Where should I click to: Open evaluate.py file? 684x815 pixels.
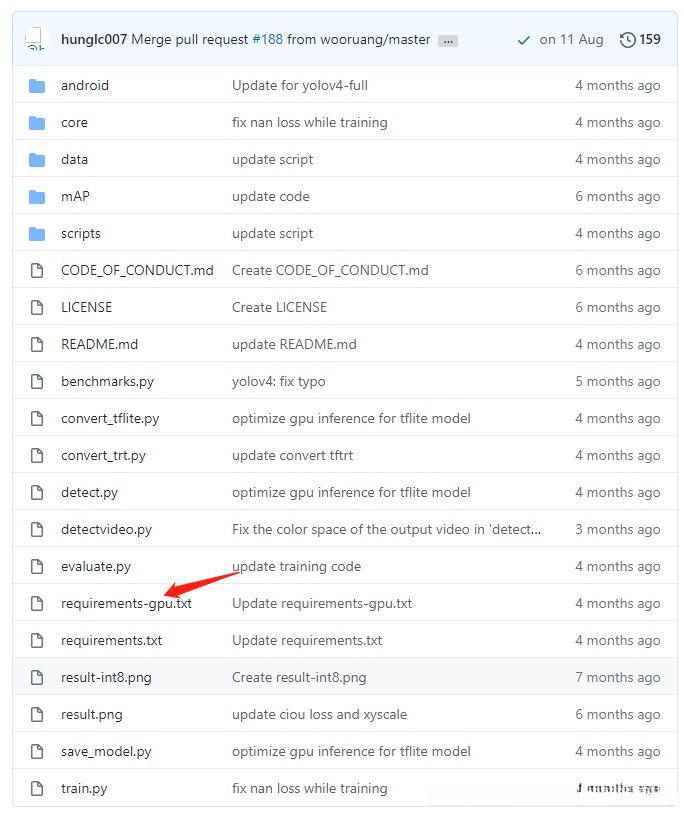(x=96, y=566)
